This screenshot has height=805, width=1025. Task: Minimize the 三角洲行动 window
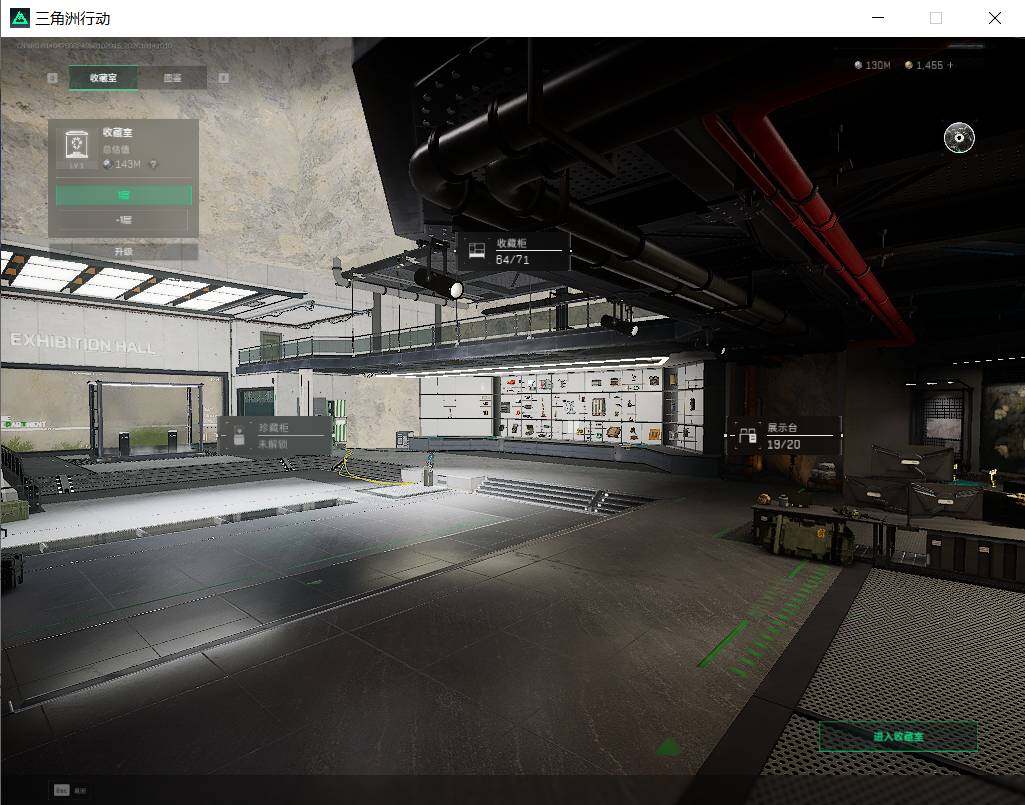tap(878, 18)
